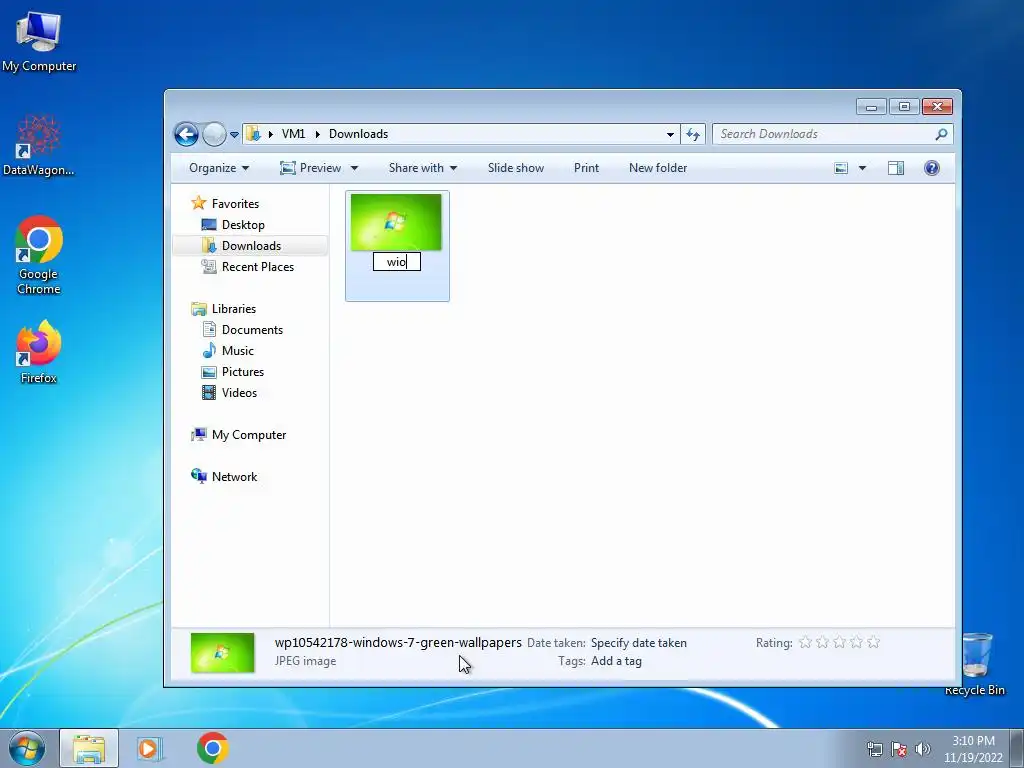This screenshot has width=1024, height=768.
Task: Click the details pane wallpaper preview thumbnail
Action: (222, 652)
